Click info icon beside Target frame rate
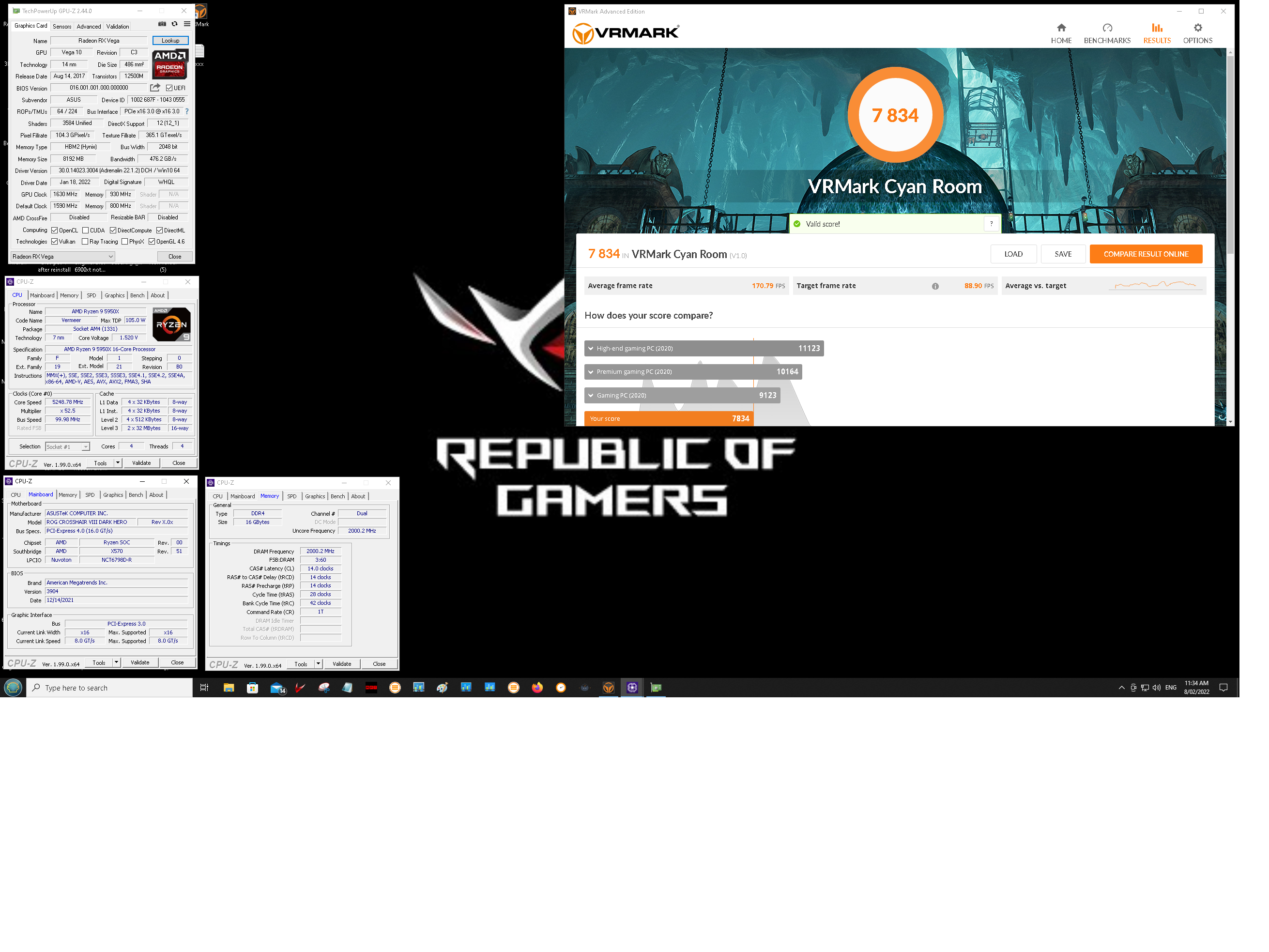Viewport: 1269px width, 952px height. click(935, 286)
